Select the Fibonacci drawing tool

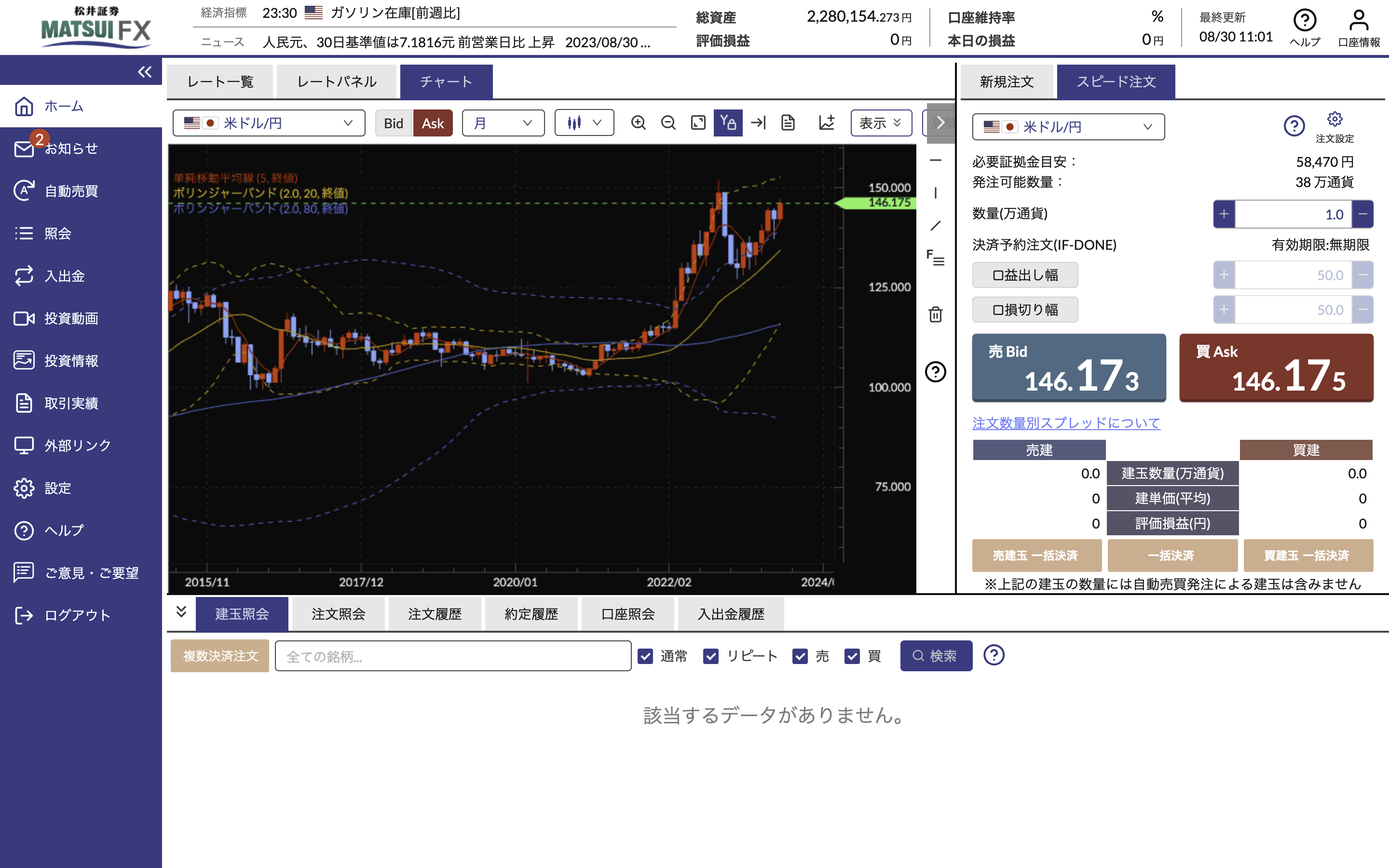936,258
